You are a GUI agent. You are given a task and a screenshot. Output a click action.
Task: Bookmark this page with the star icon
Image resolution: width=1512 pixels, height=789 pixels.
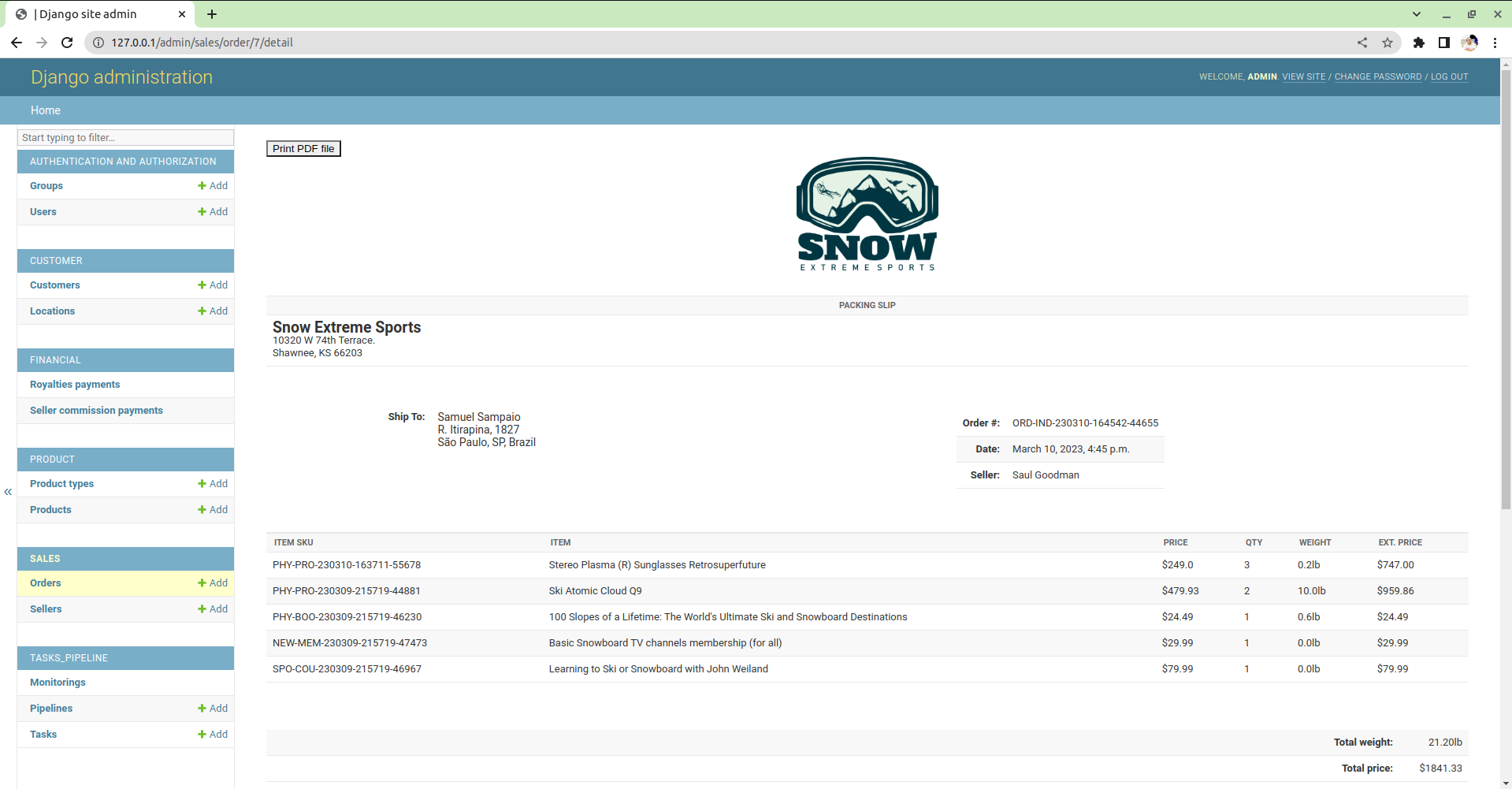[x=1388, y=43]
